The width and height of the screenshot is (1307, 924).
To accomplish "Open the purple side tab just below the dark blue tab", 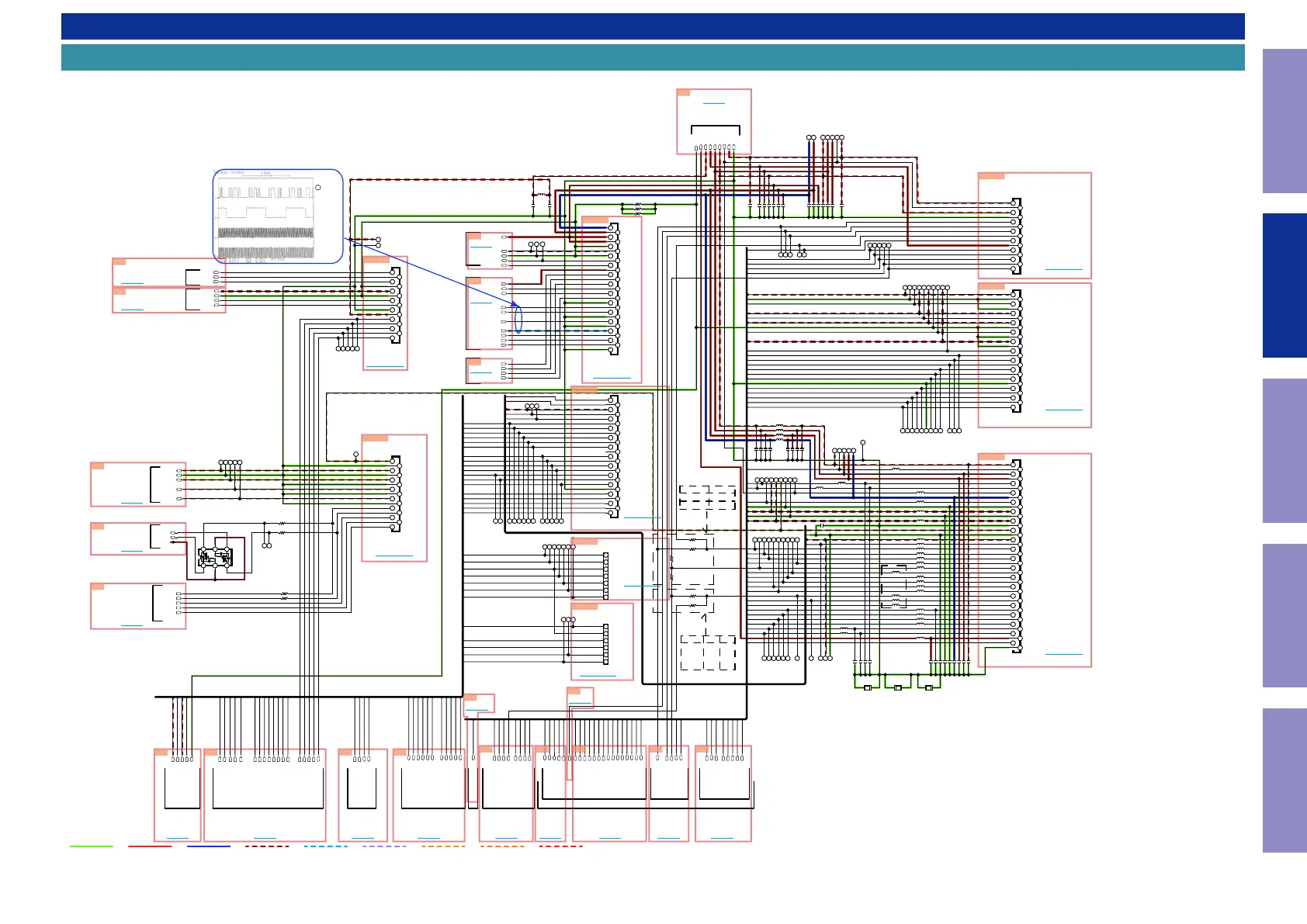I will tap(1284, 451).
